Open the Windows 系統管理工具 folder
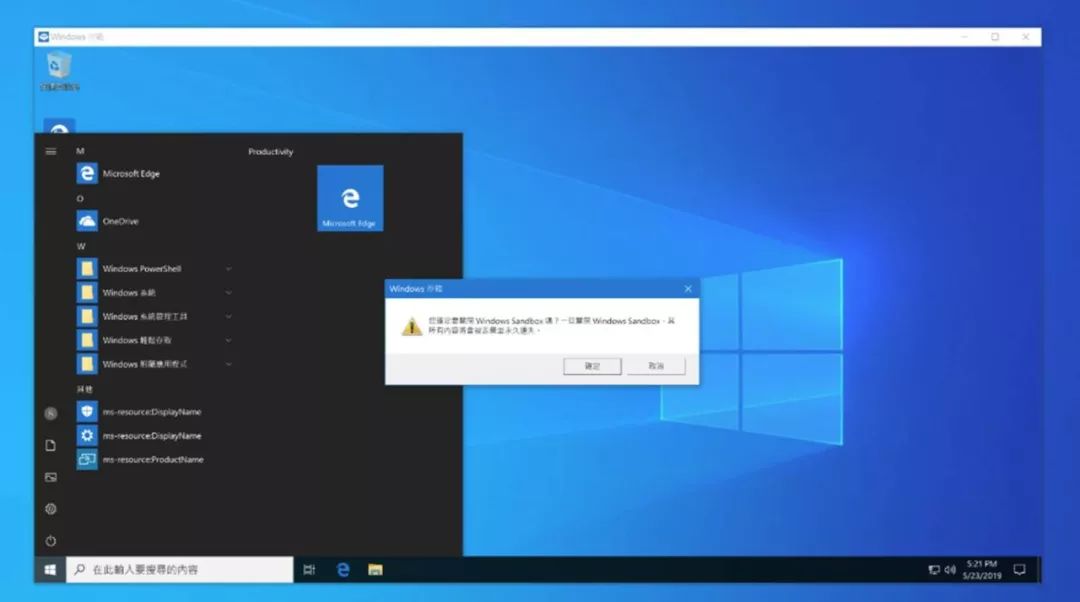Image resolution: width=1080 pixels, height=602 pixels. 153,316
